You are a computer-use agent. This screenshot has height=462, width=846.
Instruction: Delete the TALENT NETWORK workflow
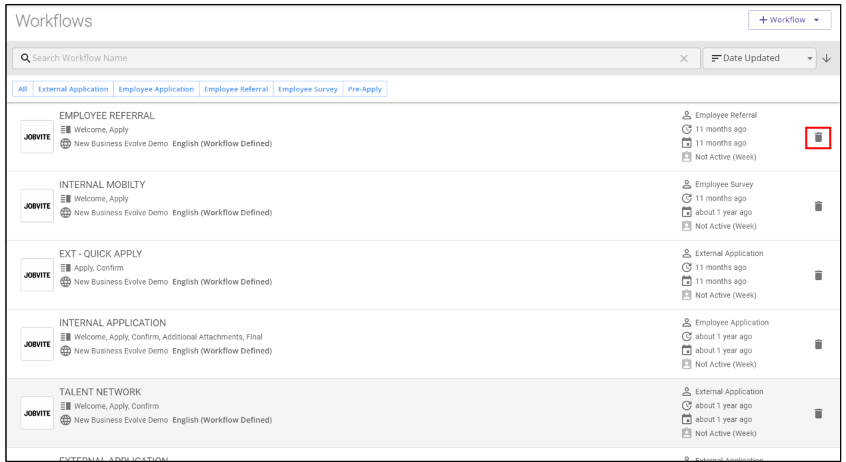[x=818, y=413]
